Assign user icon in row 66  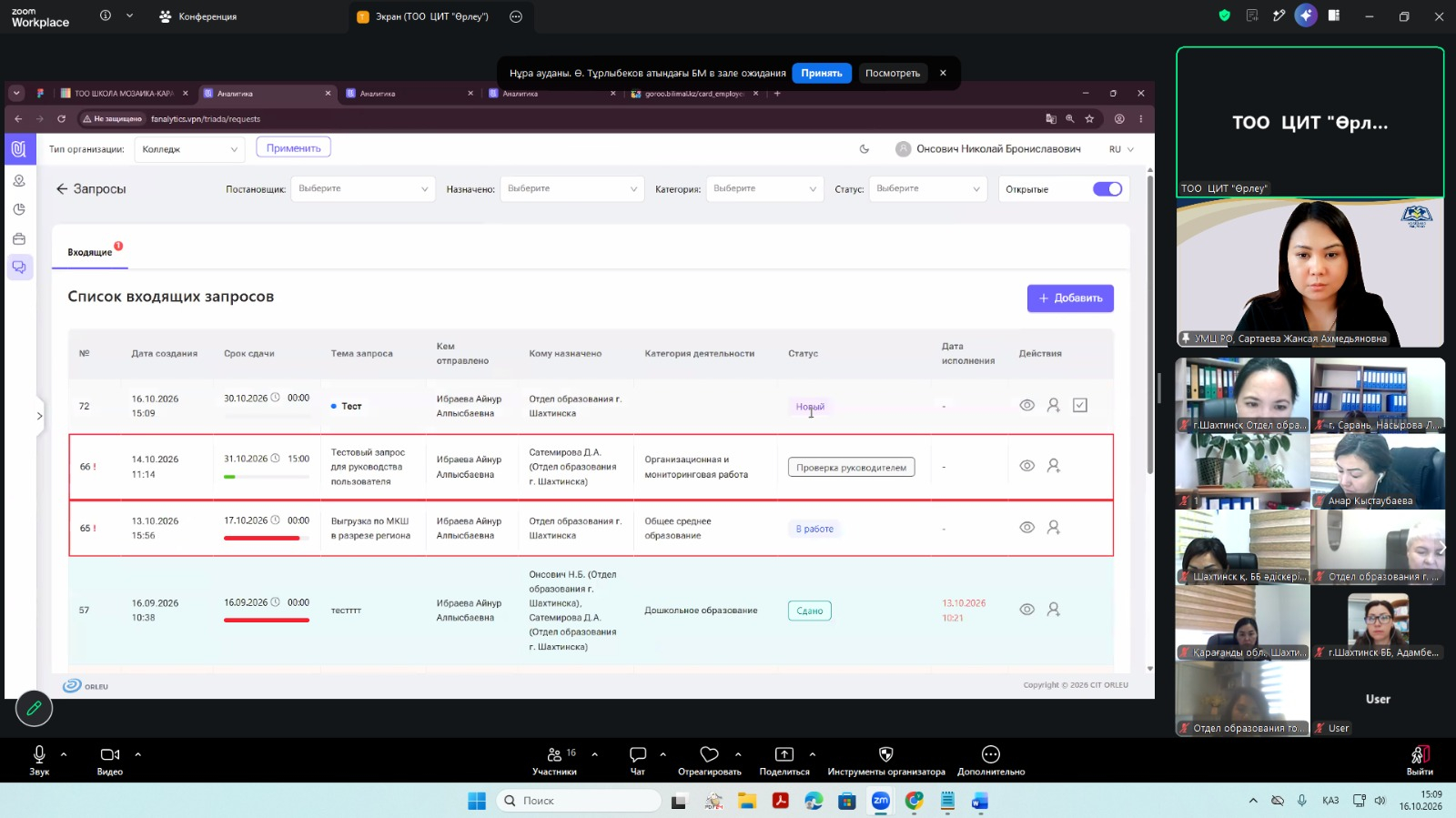coord(1053,466)
